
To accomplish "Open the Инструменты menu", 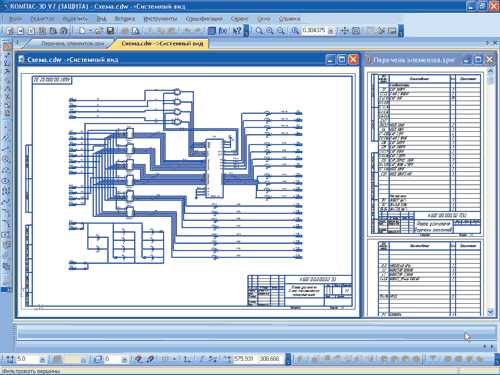I will tap(160, 19).
